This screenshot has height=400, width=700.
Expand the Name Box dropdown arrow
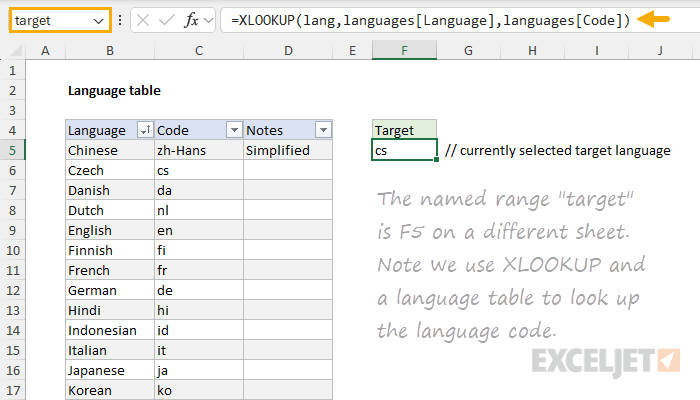click(98, 21)
